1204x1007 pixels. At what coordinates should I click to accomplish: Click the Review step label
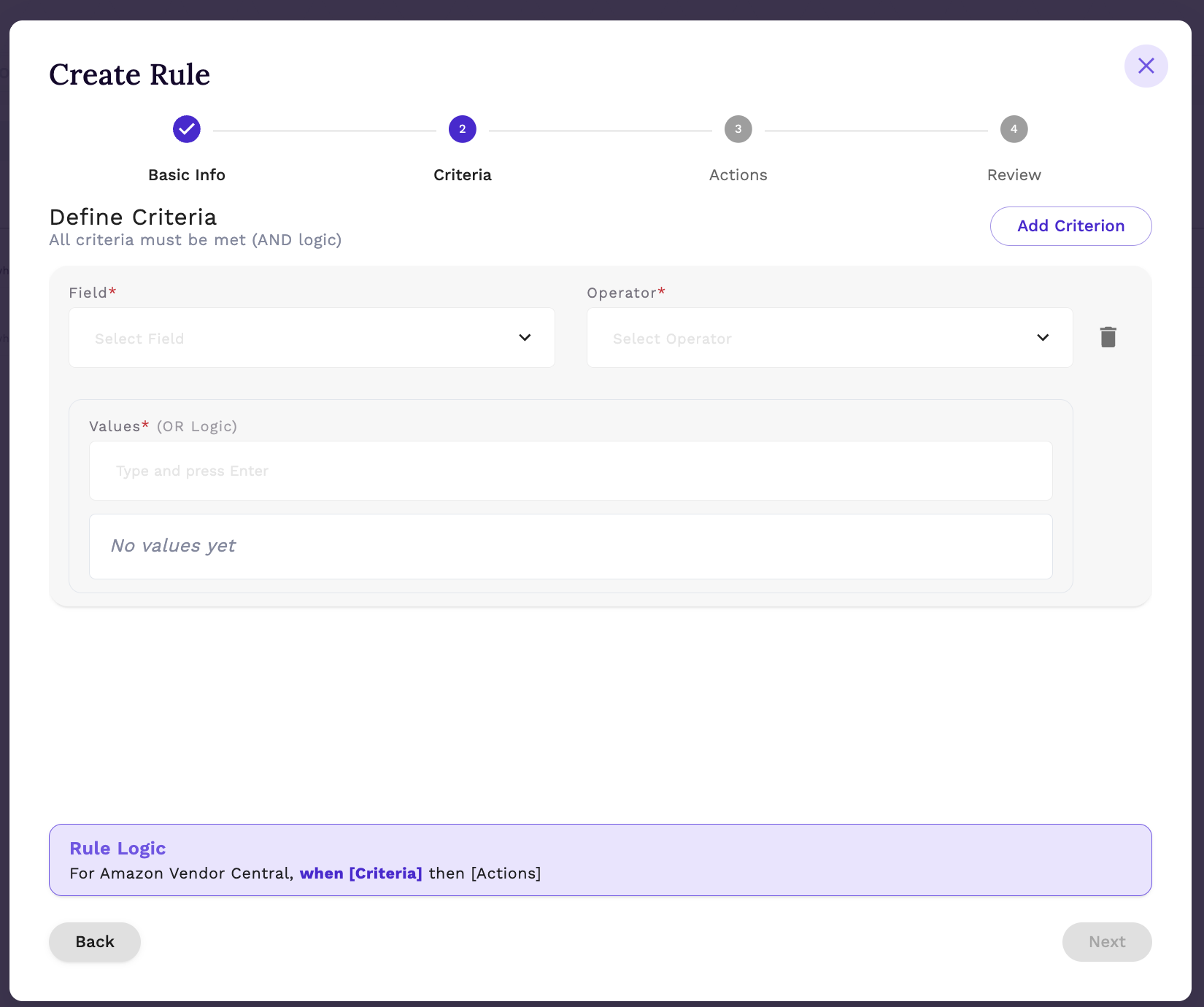click(1014, 175)
